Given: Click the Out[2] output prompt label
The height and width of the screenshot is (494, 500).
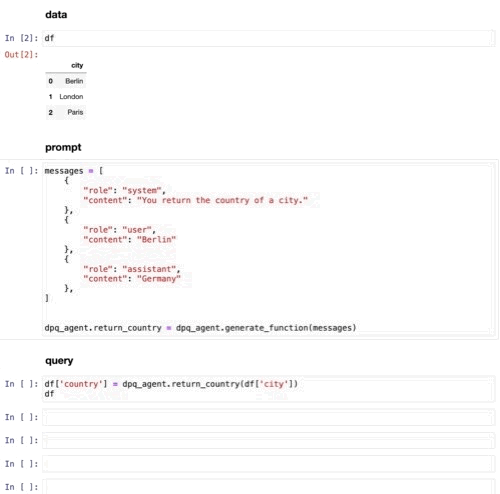Looking at the screenshot, I should [x=21, y=55].
